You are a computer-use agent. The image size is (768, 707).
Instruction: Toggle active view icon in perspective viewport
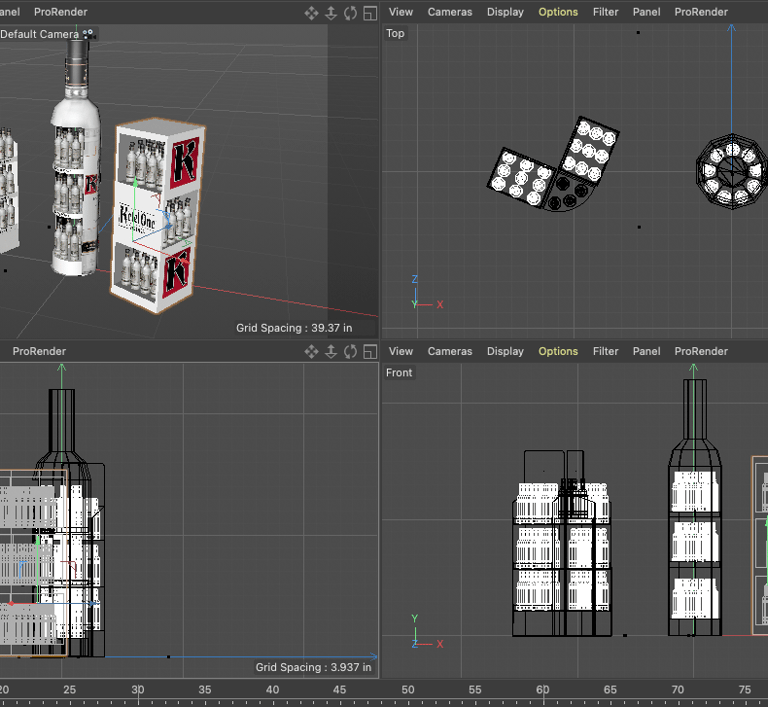370,13
